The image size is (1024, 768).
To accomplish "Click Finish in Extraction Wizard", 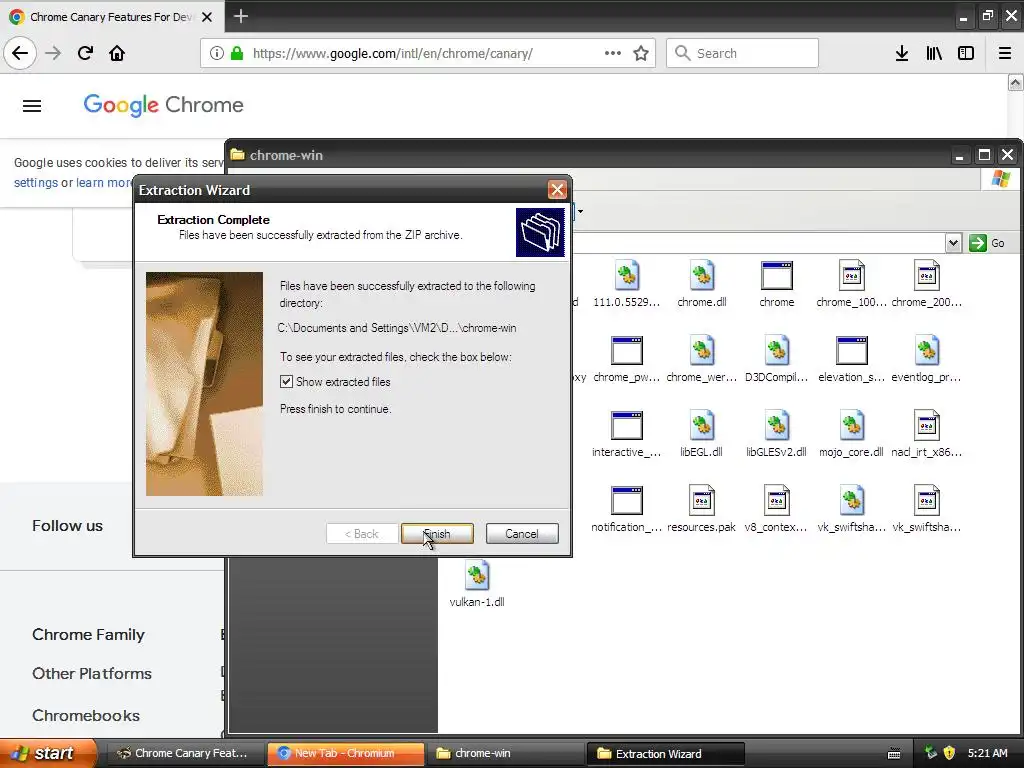I will (437, 534).
